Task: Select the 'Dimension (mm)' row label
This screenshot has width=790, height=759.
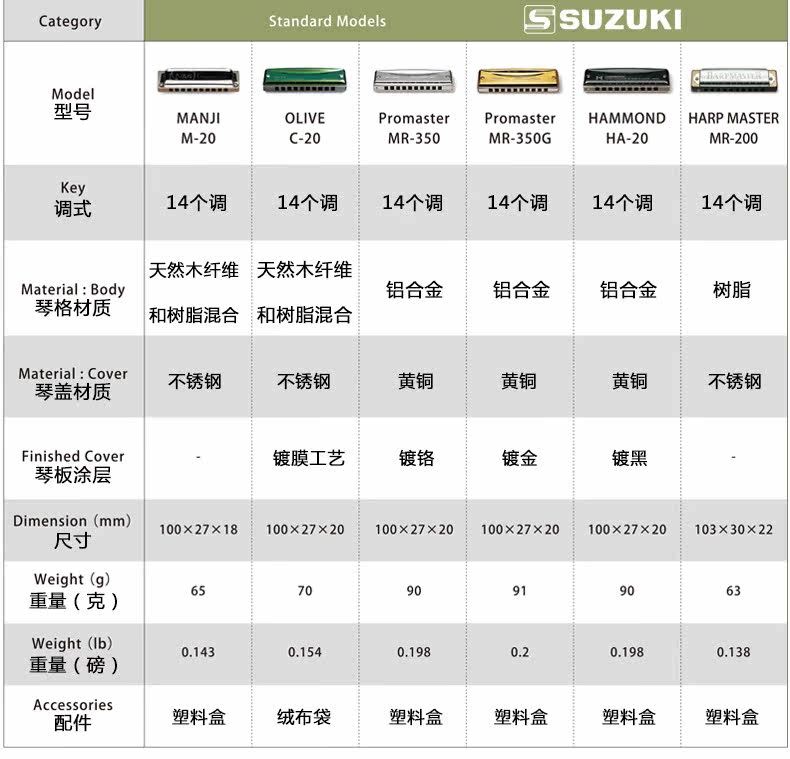Action: (72, 531)
